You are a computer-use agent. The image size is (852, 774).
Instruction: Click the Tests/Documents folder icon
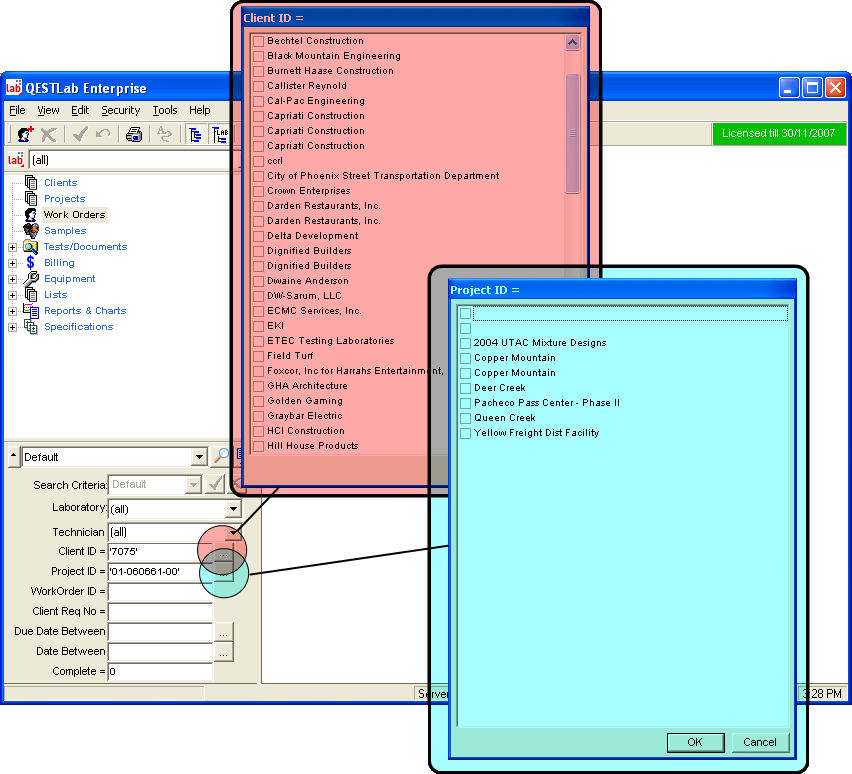(31, 247)
